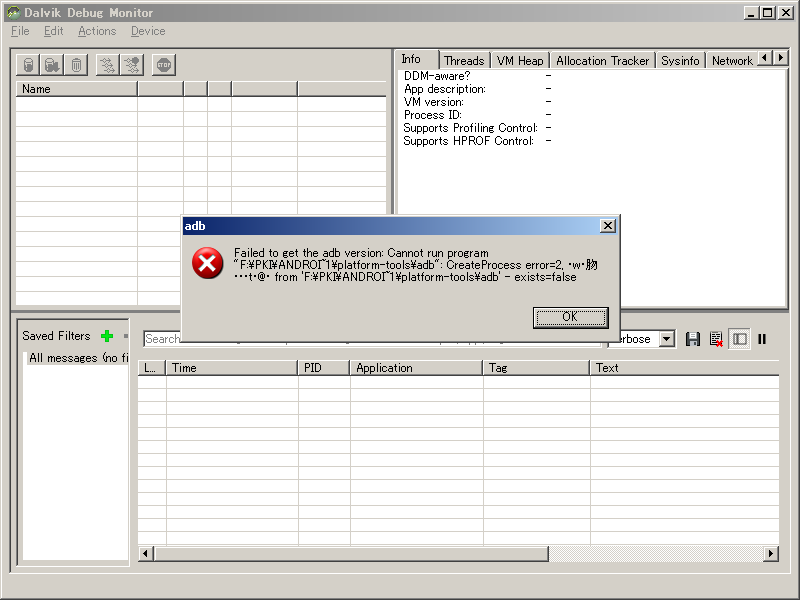Add a new saved logcat filter

(x=107, y=336)
